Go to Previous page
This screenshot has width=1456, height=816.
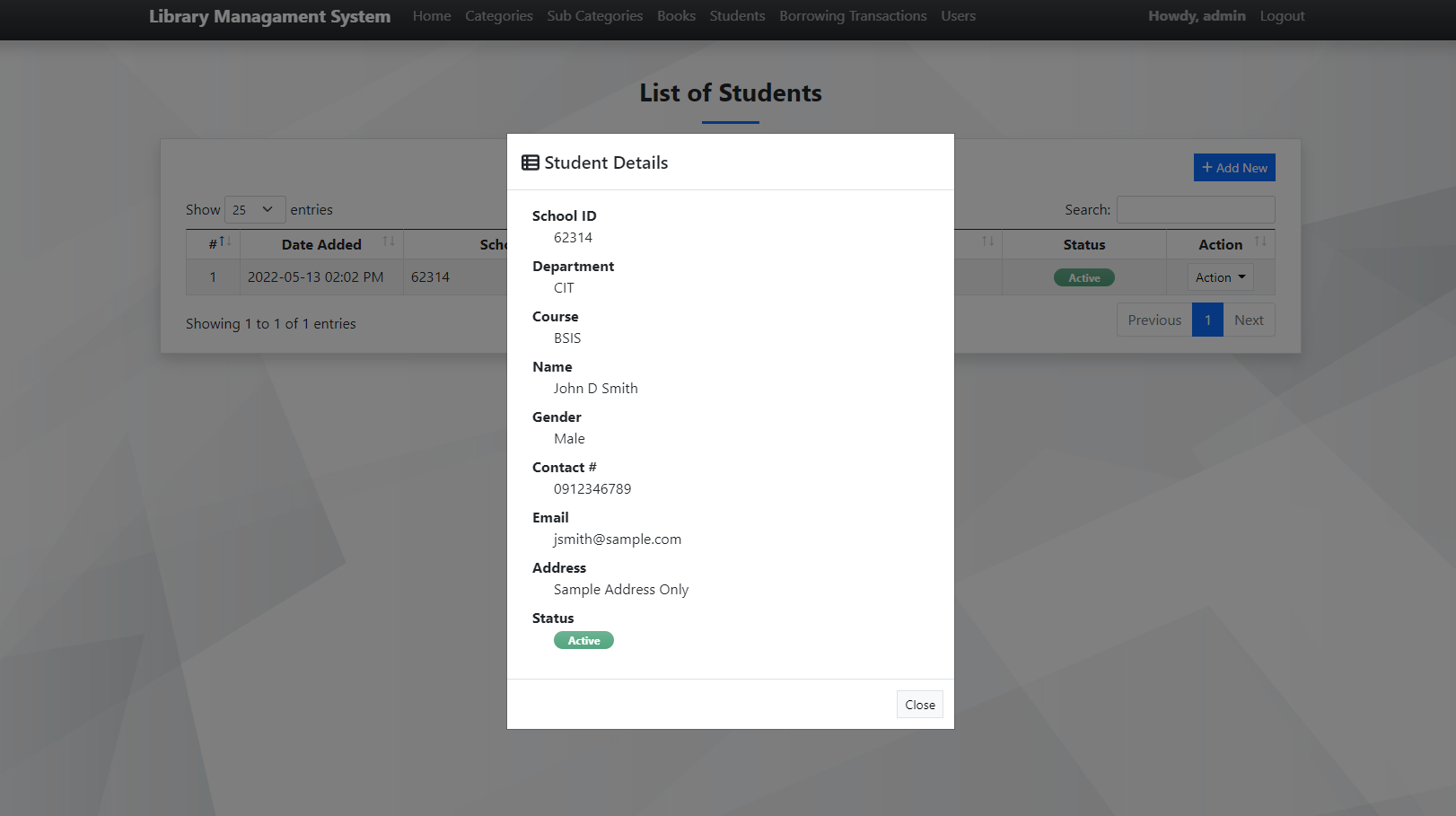1154,320
